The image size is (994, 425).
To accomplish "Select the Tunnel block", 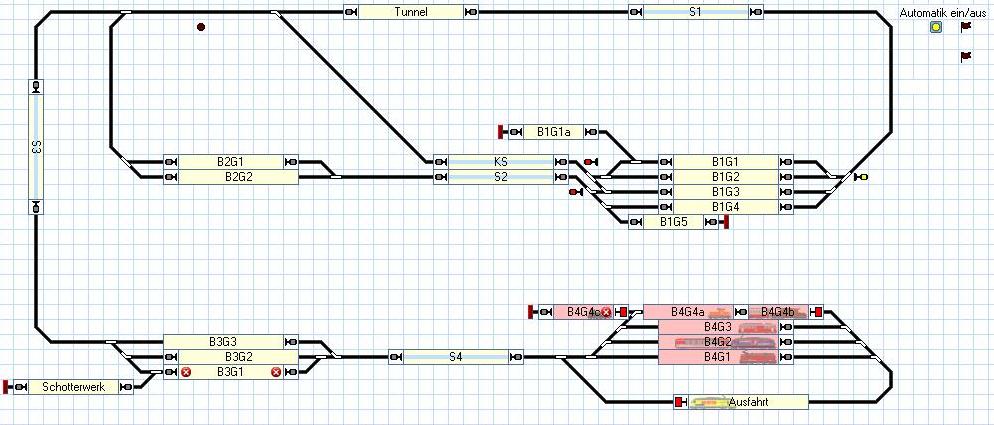I will (411, 12).
